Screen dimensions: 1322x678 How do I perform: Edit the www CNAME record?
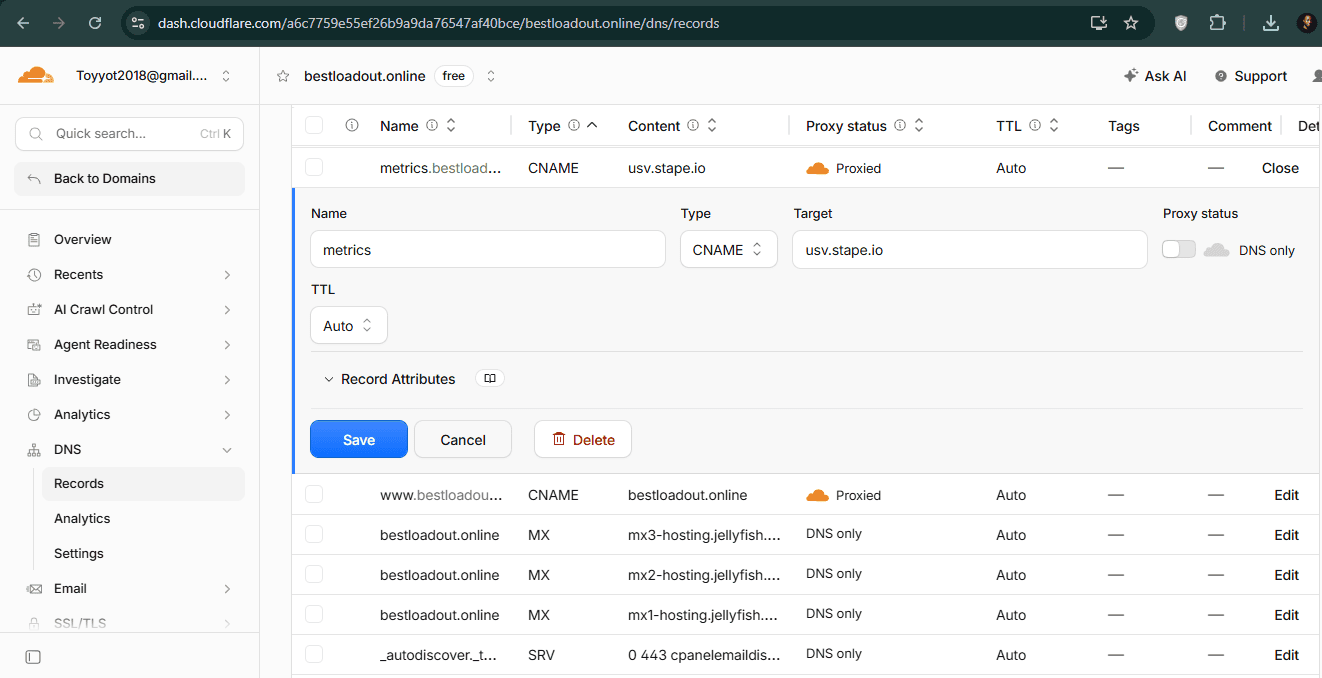(x=1286, y=495)
